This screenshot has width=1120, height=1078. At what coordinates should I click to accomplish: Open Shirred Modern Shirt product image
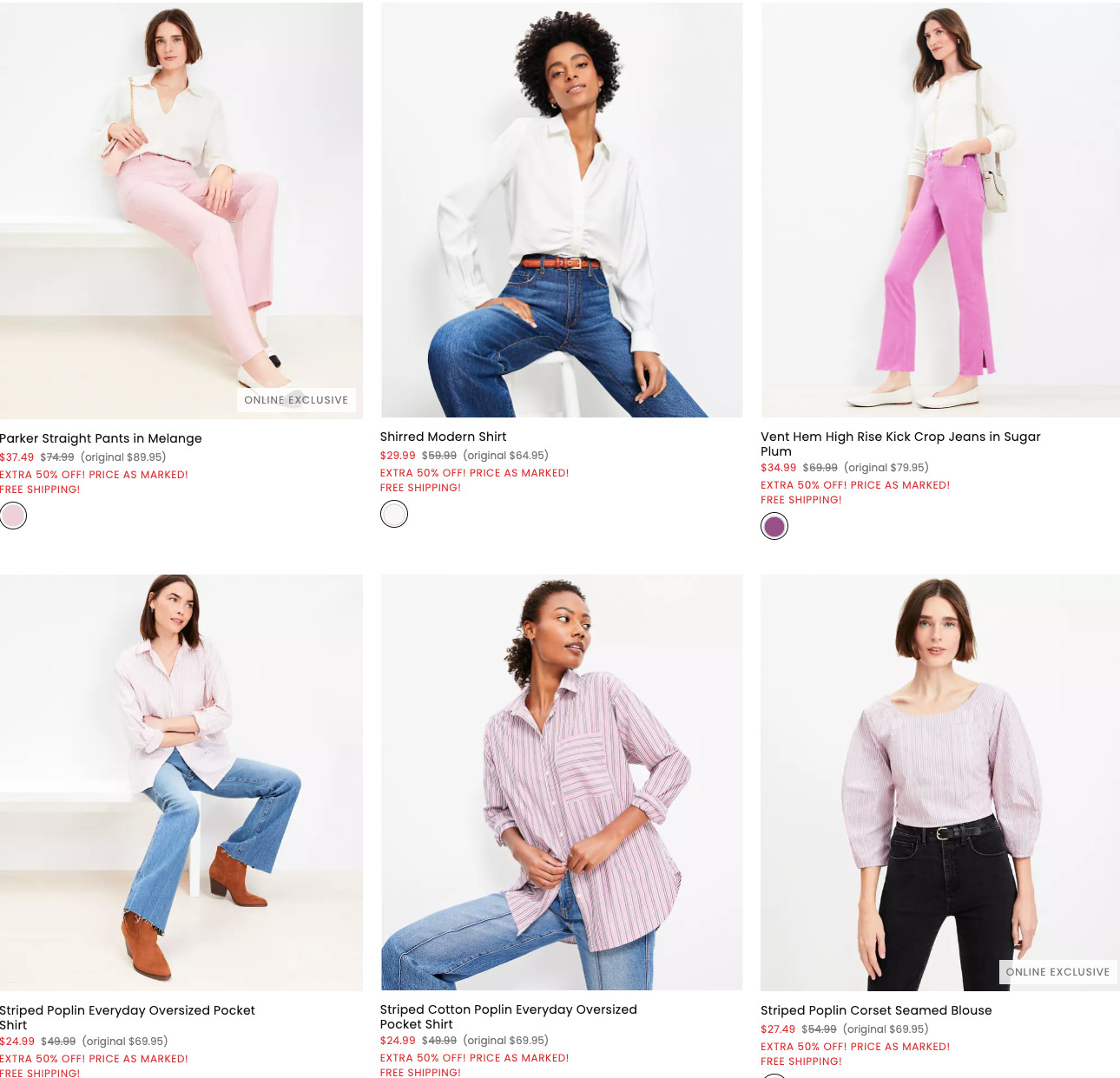point(562,210)
